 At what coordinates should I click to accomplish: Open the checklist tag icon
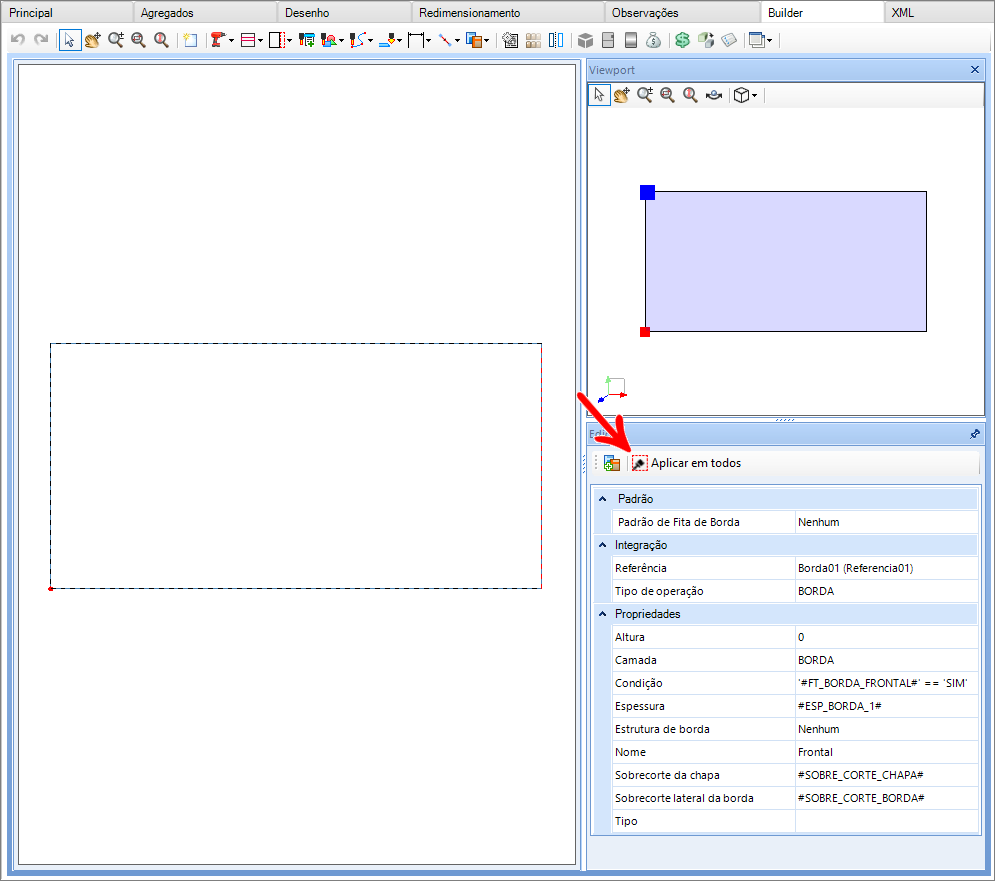[729, 40]
